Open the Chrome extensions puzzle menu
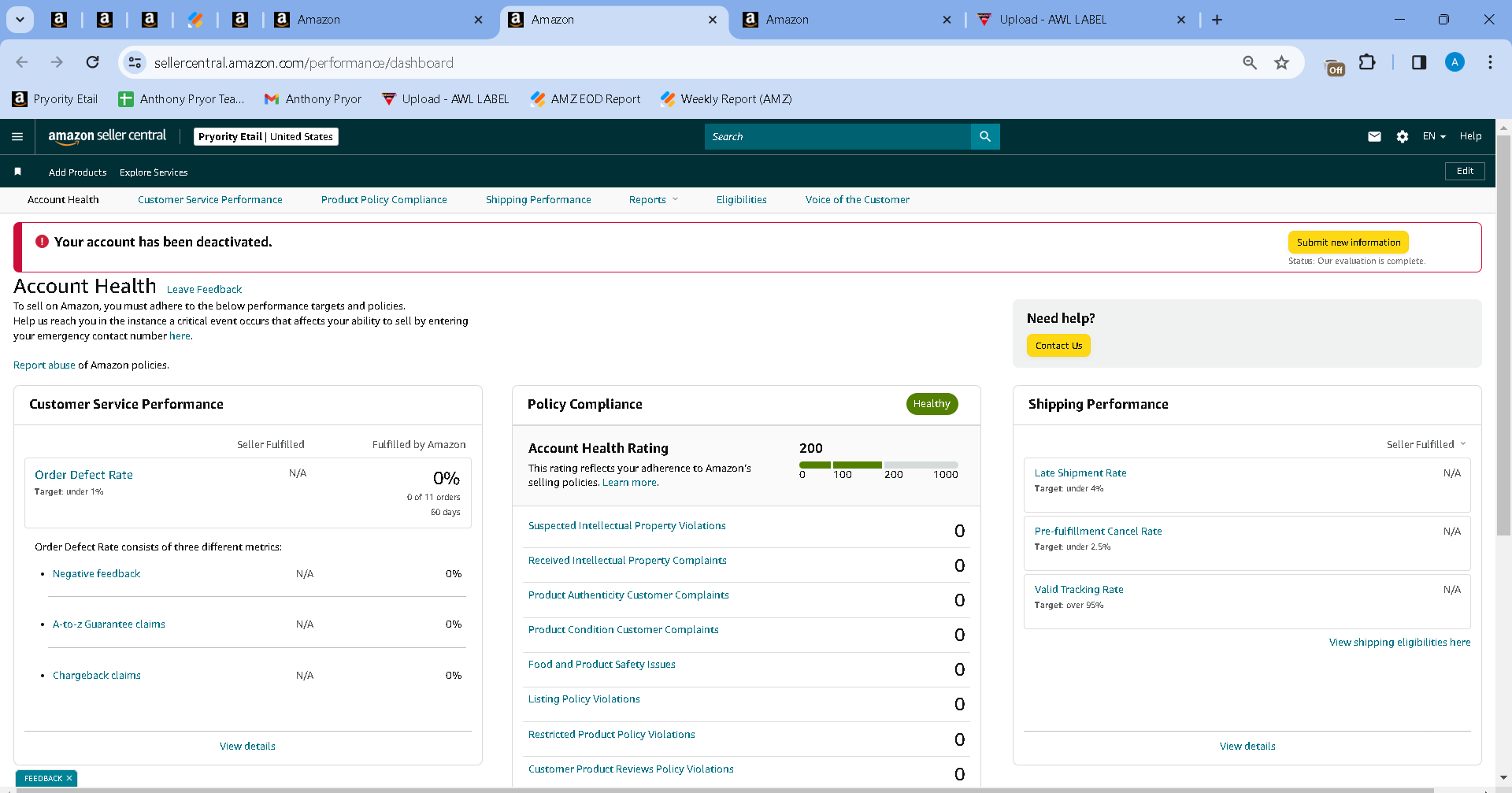Image resolution: width=1512 pixels, height=793 pixels. [1367, 62]
